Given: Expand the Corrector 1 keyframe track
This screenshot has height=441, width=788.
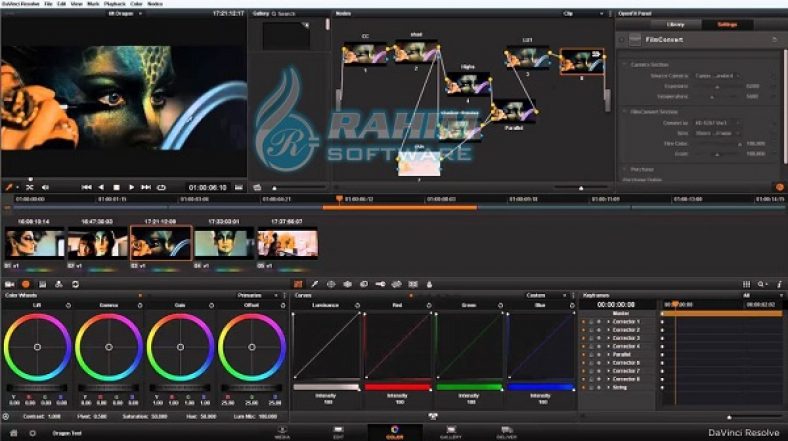Looking at the screenshot, I should (x=608, y=321).
